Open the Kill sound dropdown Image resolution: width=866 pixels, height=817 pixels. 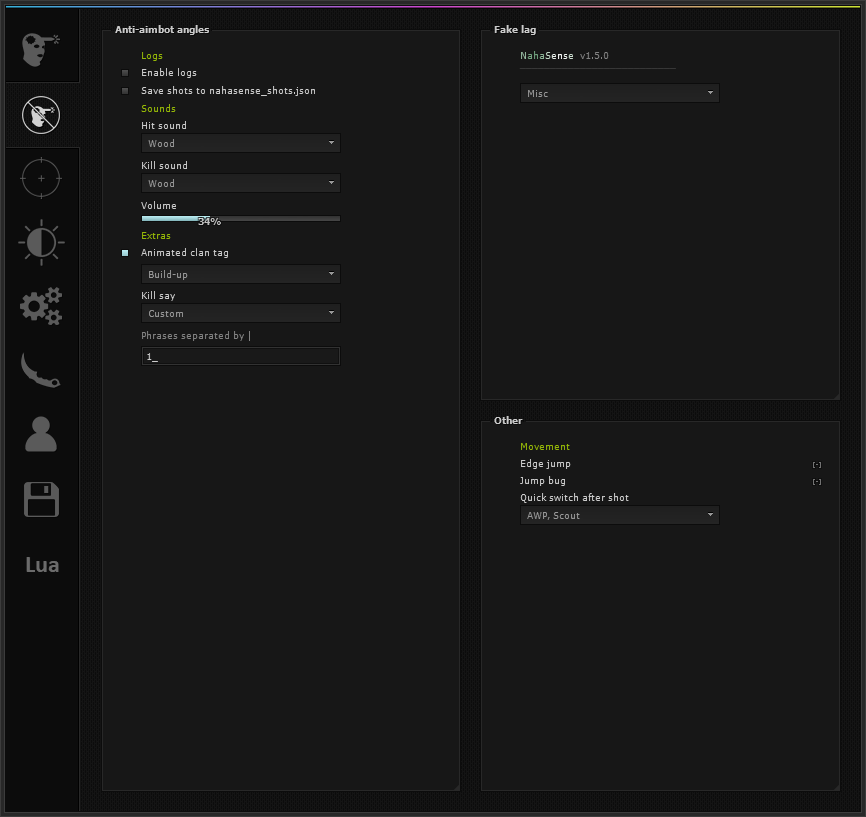click(241, 183)
